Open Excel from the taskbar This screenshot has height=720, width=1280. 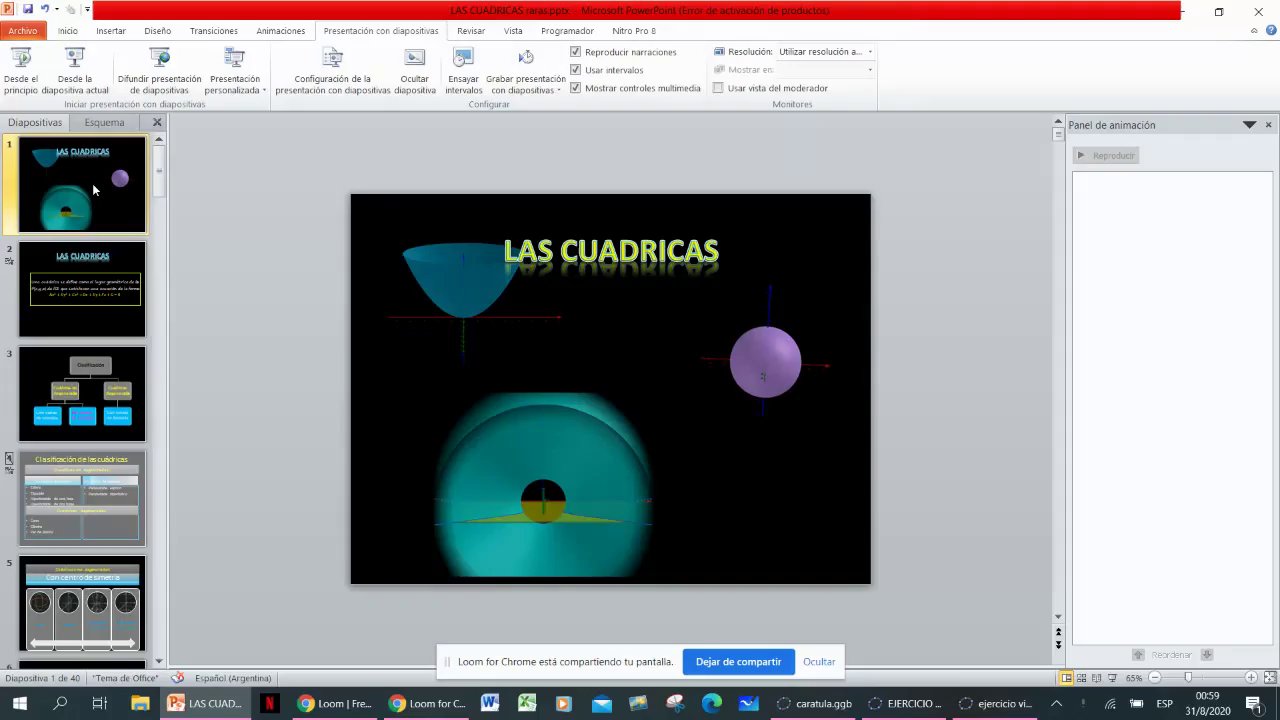click(x=527, y=703)
